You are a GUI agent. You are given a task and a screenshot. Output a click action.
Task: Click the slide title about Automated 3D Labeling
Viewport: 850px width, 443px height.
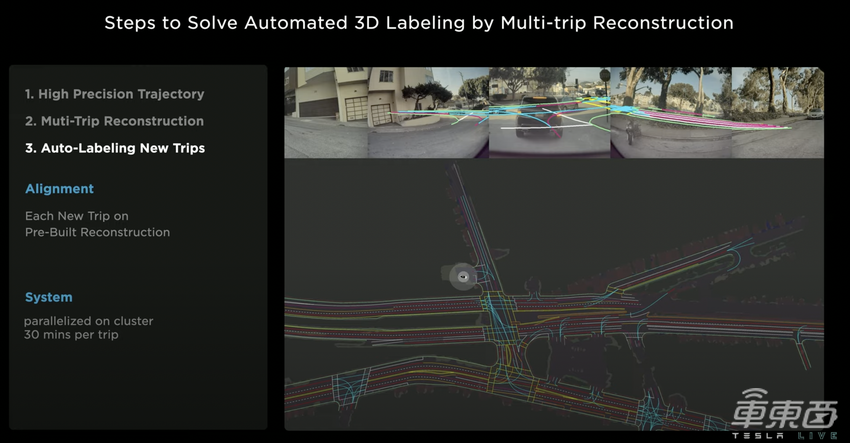pyautogui.click(x=419, y=22)
